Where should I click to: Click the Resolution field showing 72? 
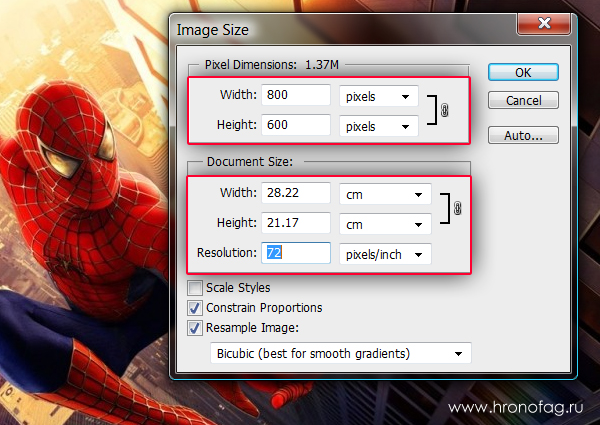click(x=295, y=254)
